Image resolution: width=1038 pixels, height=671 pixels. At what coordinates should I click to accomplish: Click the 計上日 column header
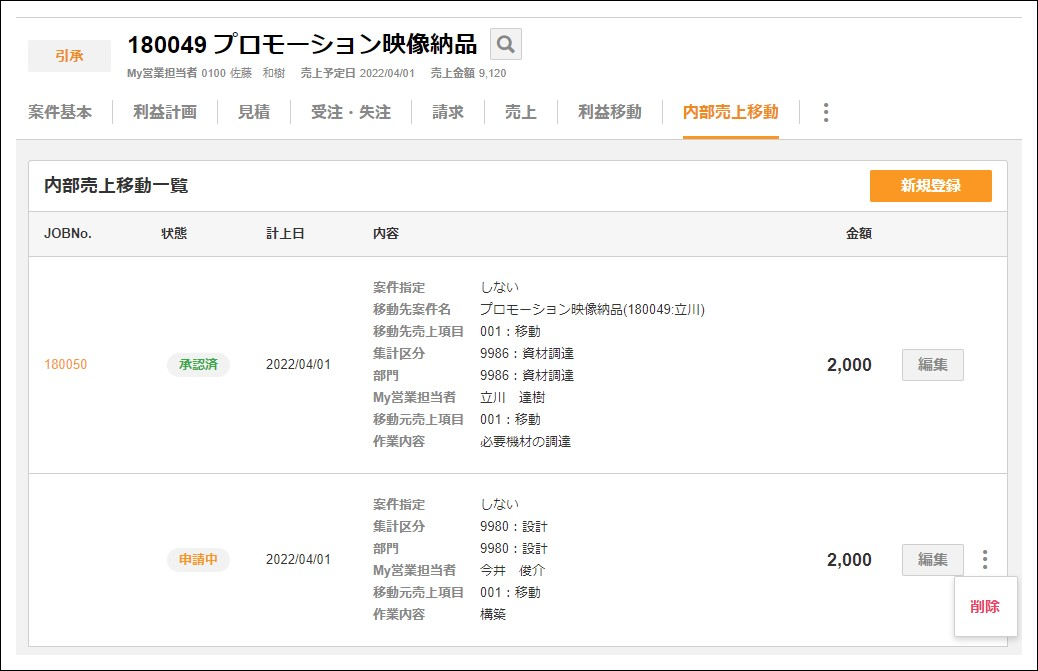(285, 234)
